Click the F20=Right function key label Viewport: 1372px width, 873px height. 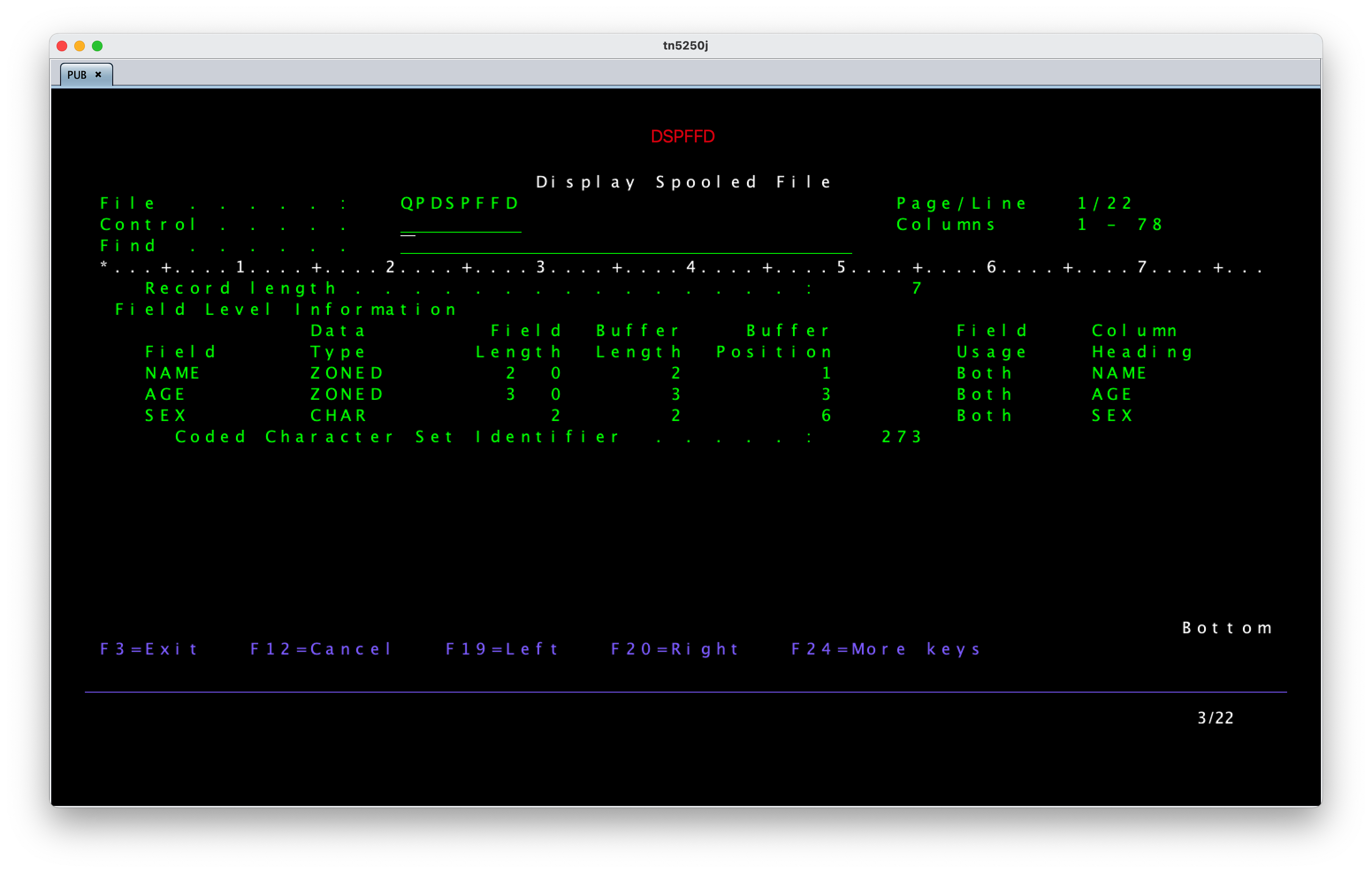(x=675, y=649)
